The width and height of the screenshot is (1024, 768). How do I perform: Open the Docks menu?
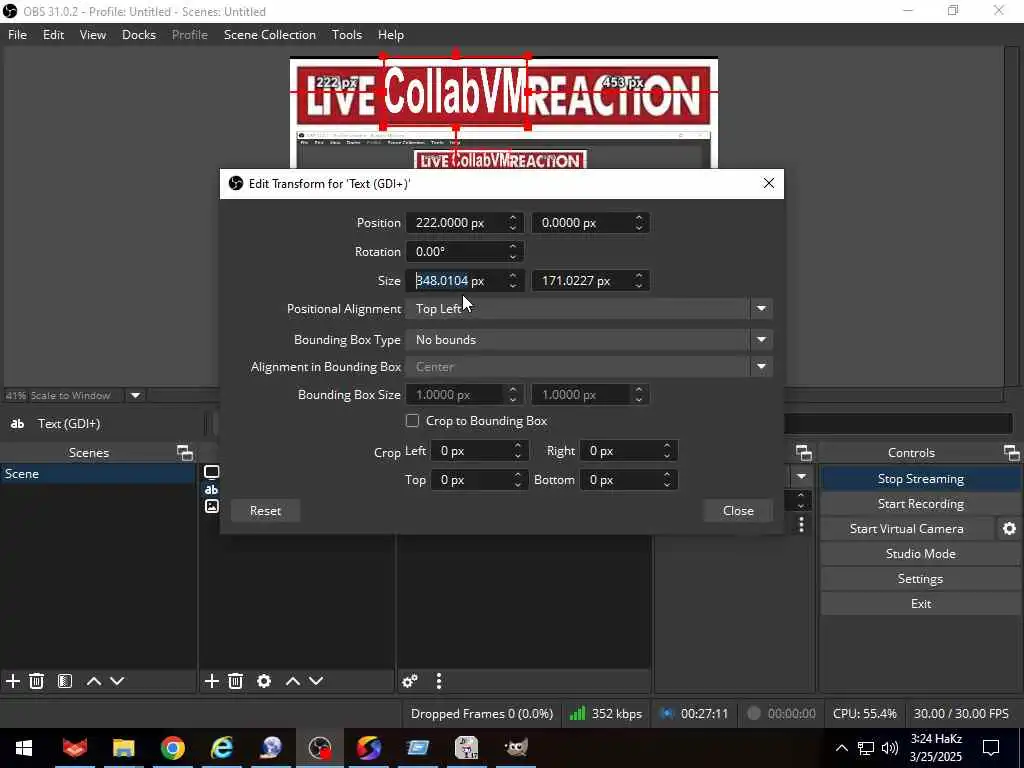click(x=139, y=35)
